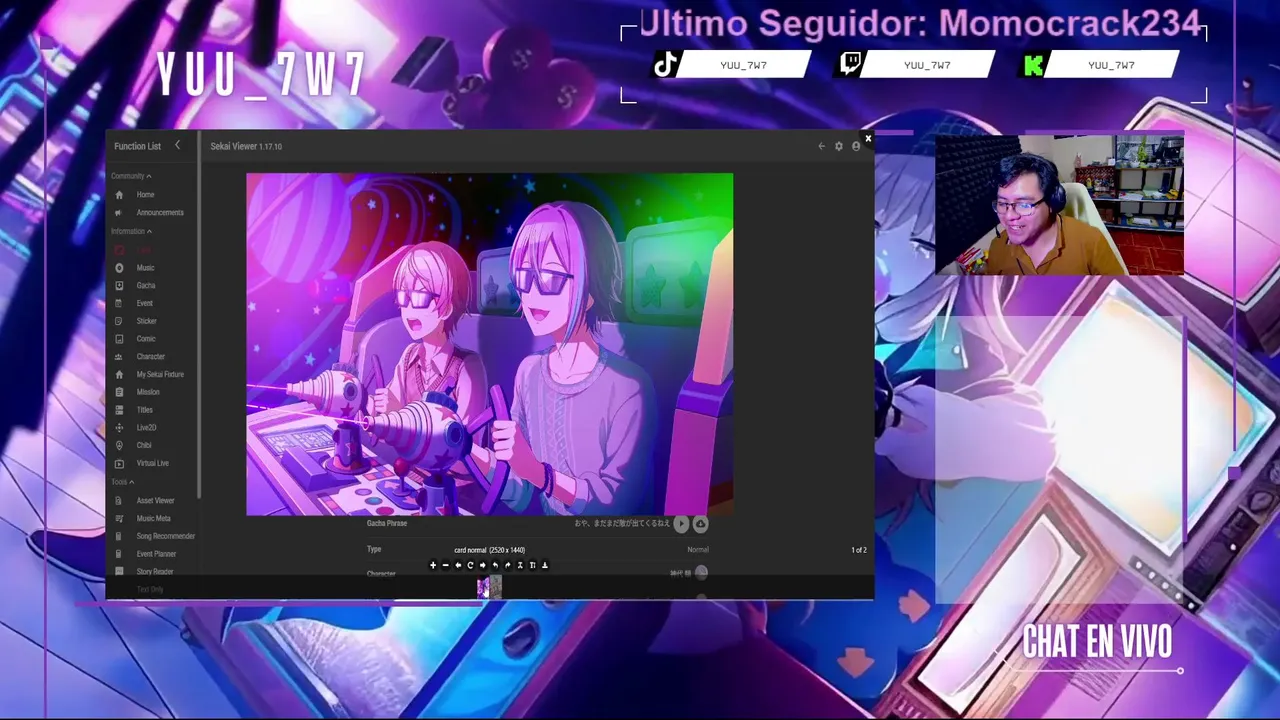Viewport: 1280px width, 720px height.
Task: Click the Character people icon
Action: tap(119, 357)
